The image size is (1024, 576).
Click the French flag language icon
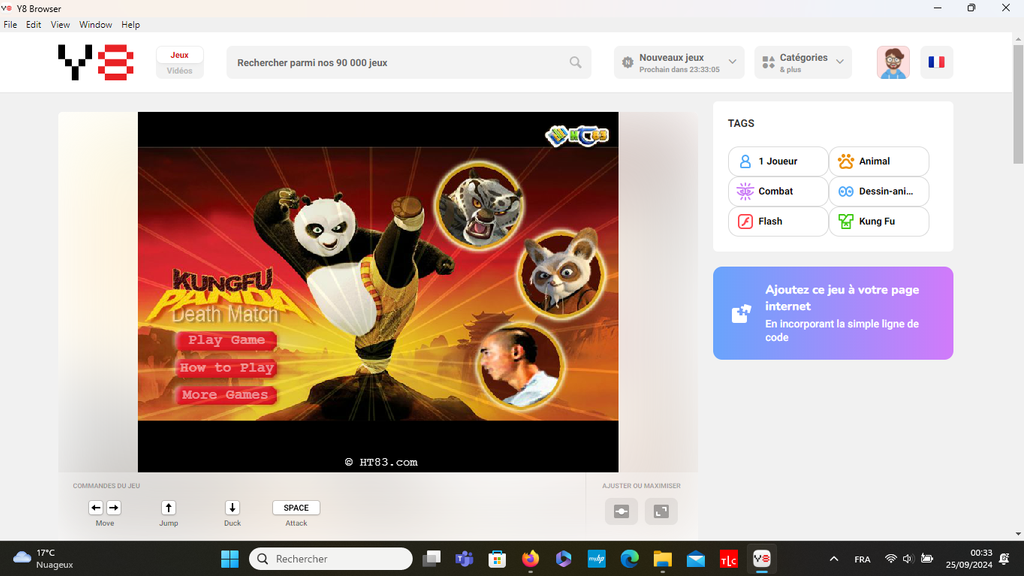(936, 62)
